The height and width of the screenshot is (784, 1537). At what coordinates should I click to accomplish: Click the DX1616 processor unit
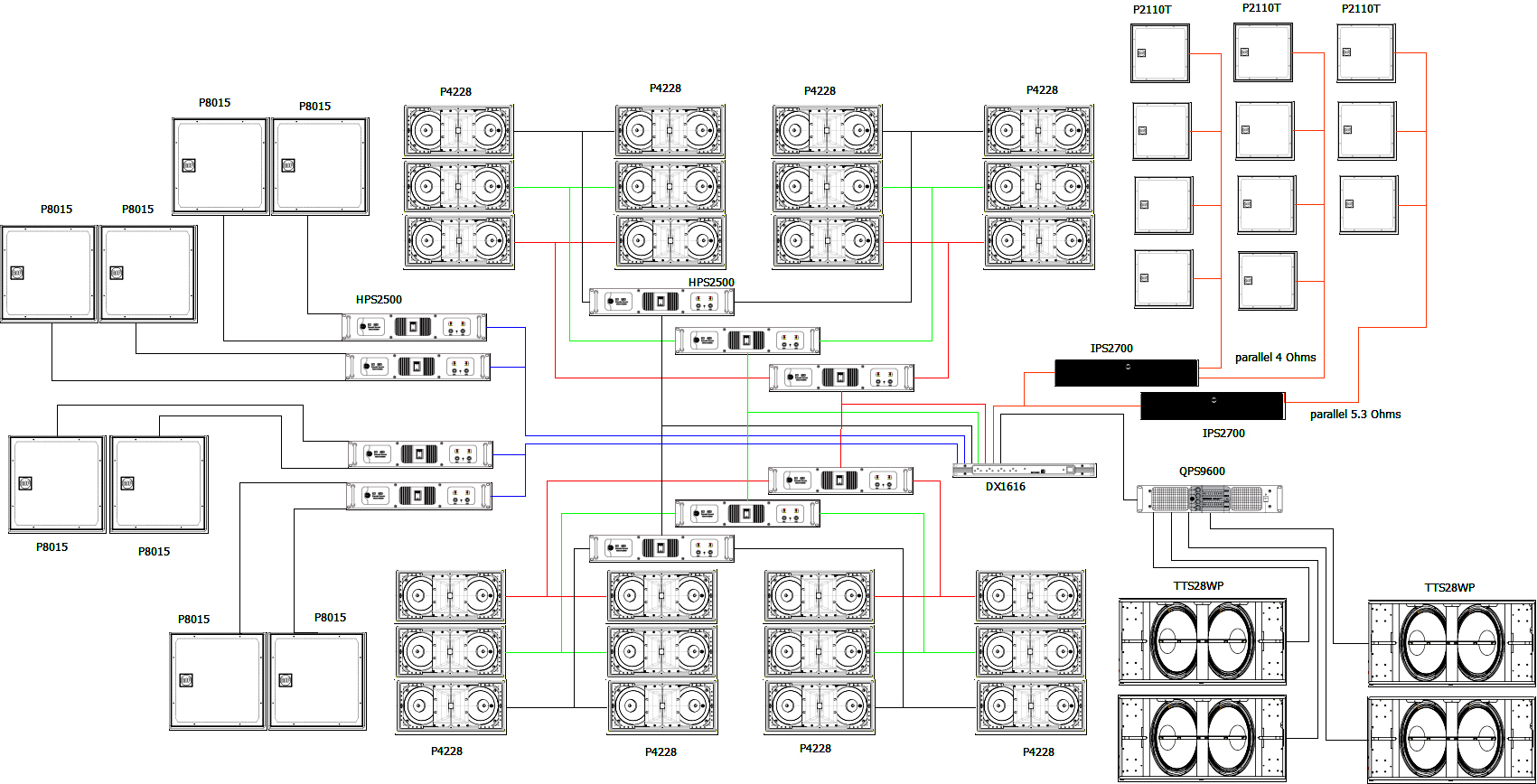pyautogui.click(x=1024, y=470)
